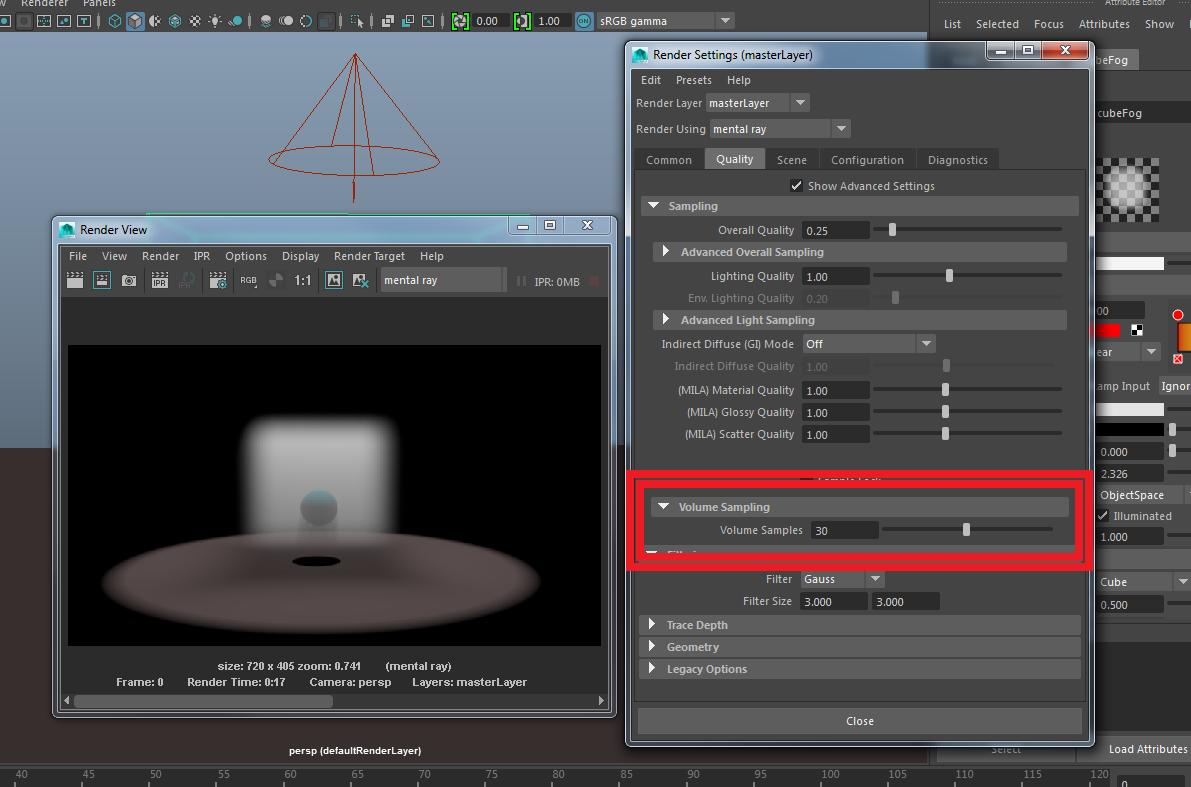Toggle the viewport color management ON button
Image resolution: width=1191 pixels, height=787 pixels.
(583, 21)
